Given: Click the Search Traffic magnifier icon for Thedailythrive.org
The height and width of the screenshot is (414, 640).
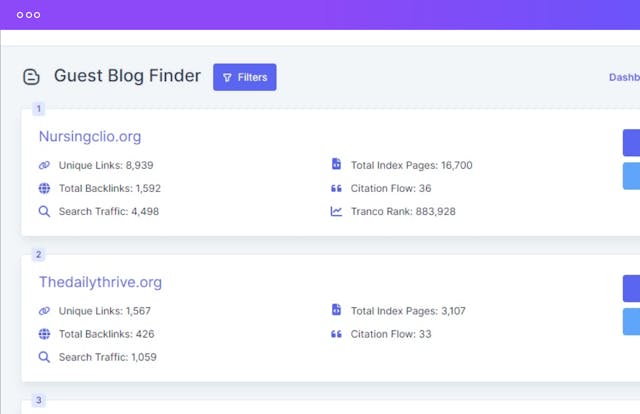Looking at the screenshot, I should pos(44,357).
